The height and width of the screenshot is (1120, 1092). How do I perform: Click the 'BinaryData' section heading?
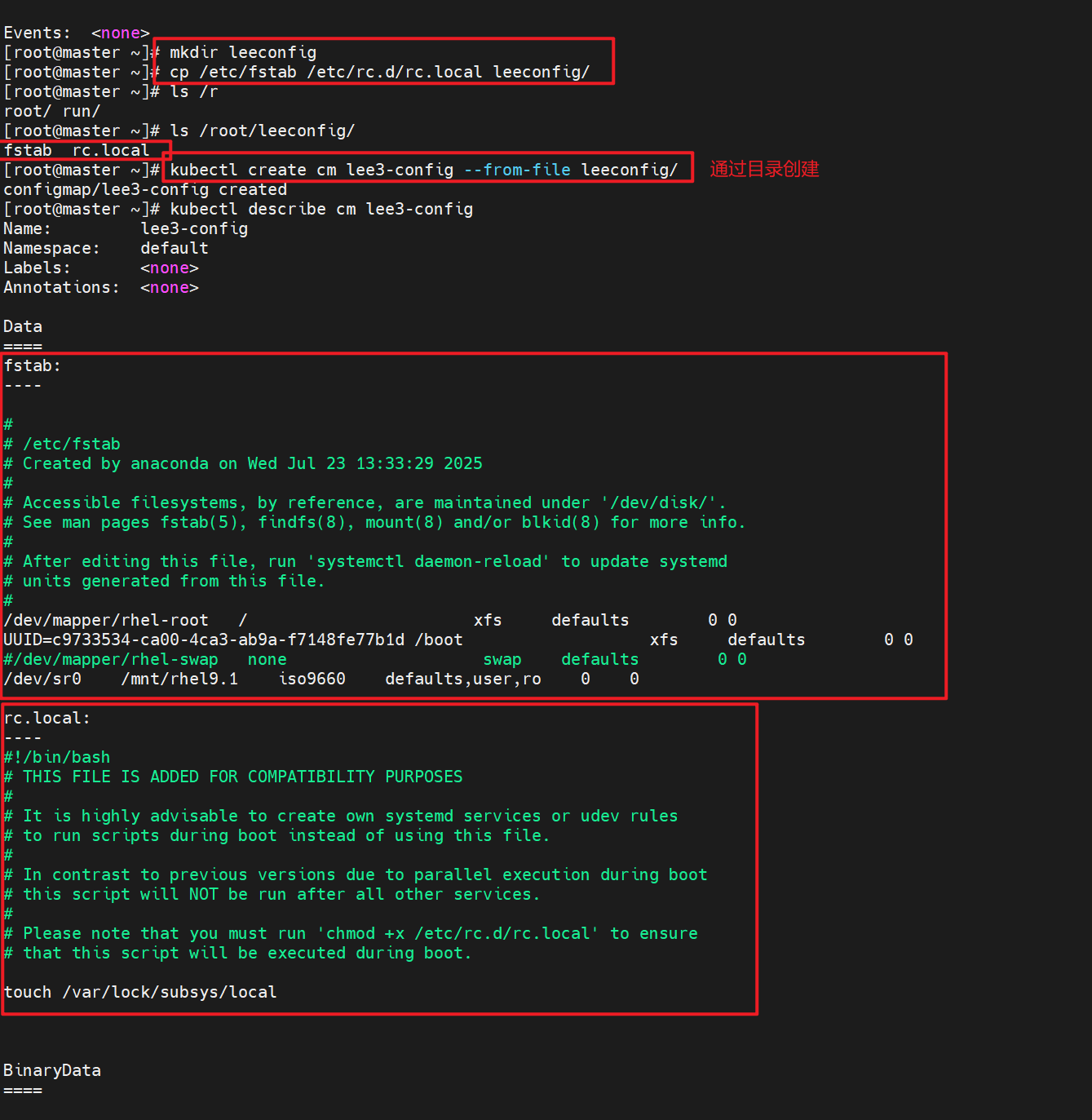point(52,1070)
